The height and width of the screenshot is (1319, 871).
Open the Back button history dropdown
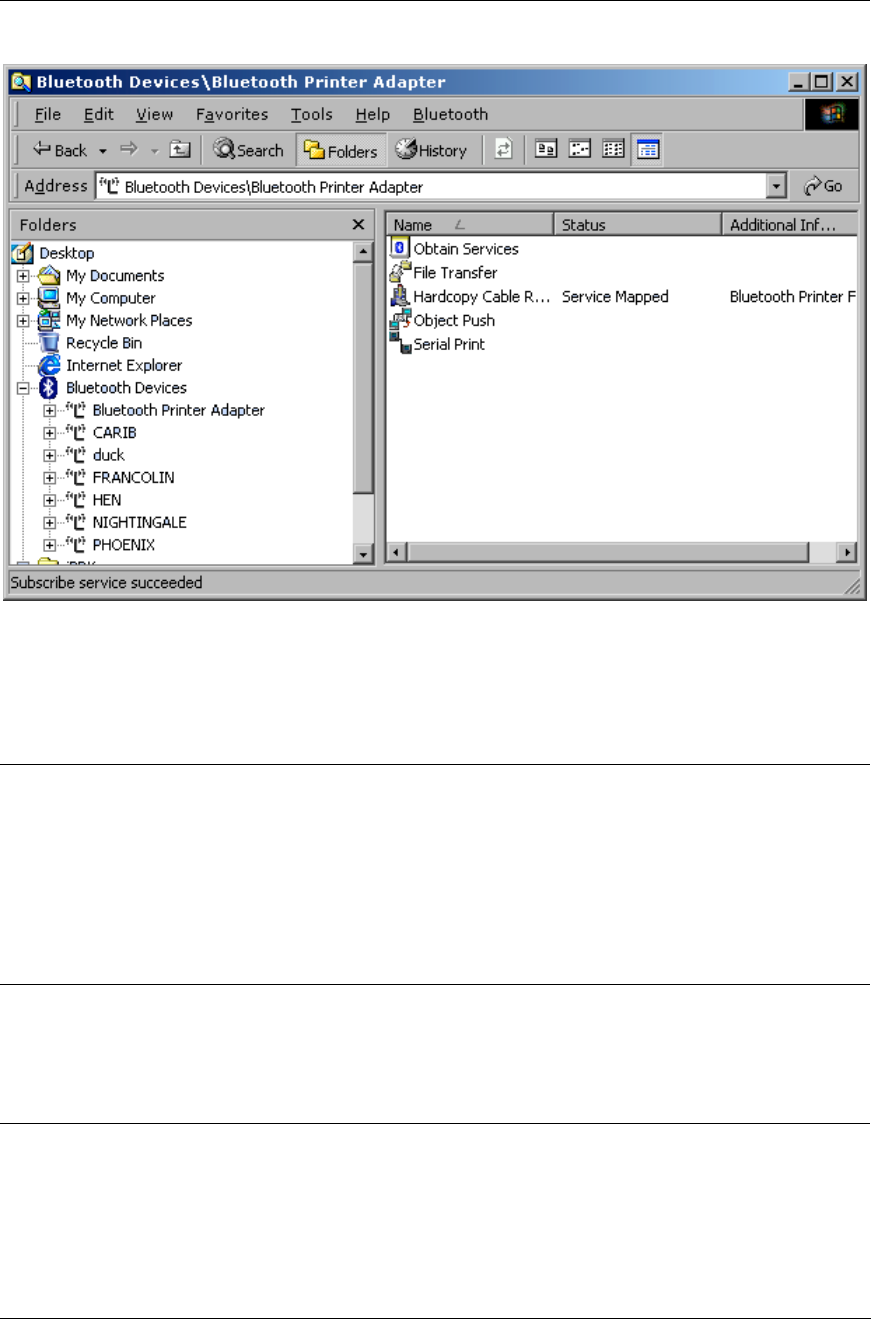point(103,150)
